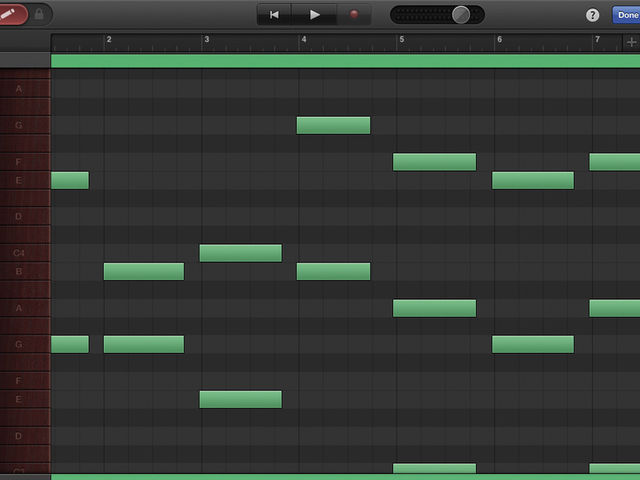Select the high G note in bar 4

click(x=333, y=125)
